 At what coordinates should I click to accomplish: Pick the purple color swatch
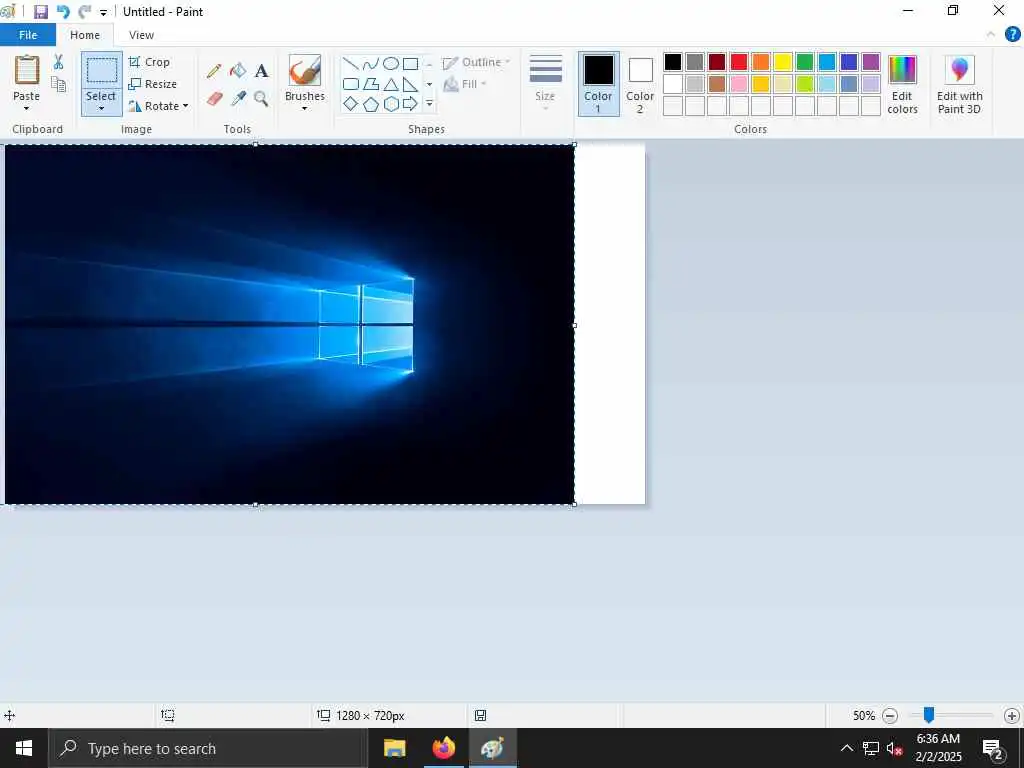[x=871, y=62]
